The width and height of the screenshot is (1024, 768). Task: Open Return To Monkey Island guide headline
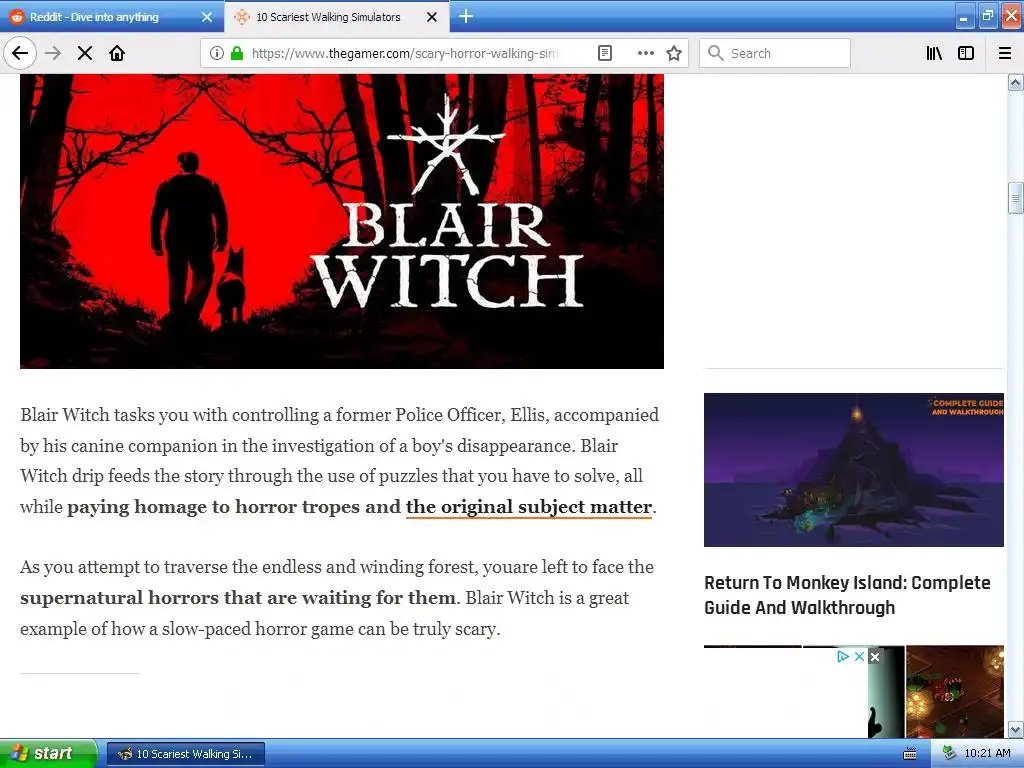(847, 595)
